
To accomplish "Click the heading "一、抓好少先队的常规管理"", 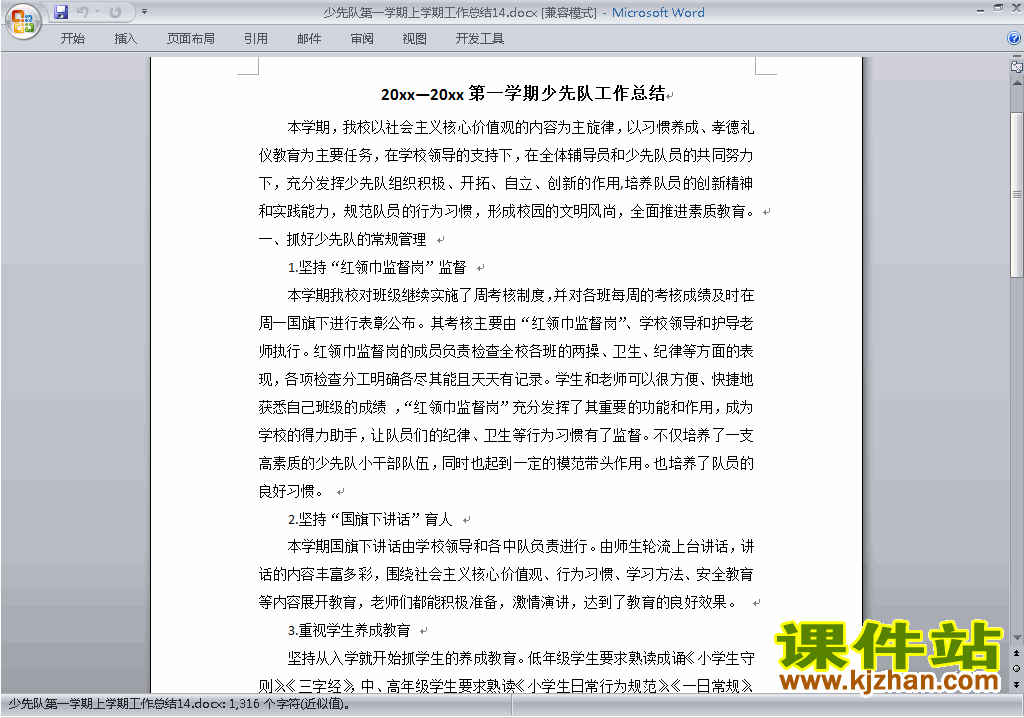I will (x=342, y=240).
